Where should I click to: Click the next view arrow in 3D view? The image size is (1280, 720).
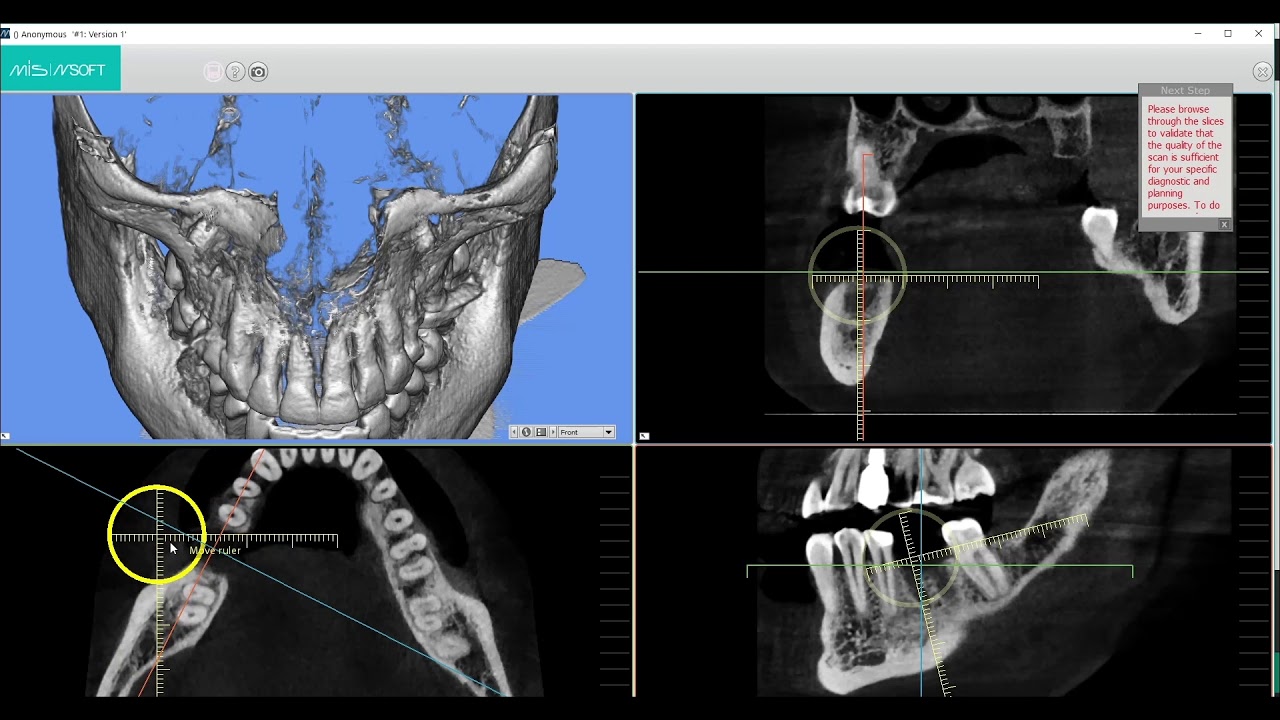pos(553,432)
